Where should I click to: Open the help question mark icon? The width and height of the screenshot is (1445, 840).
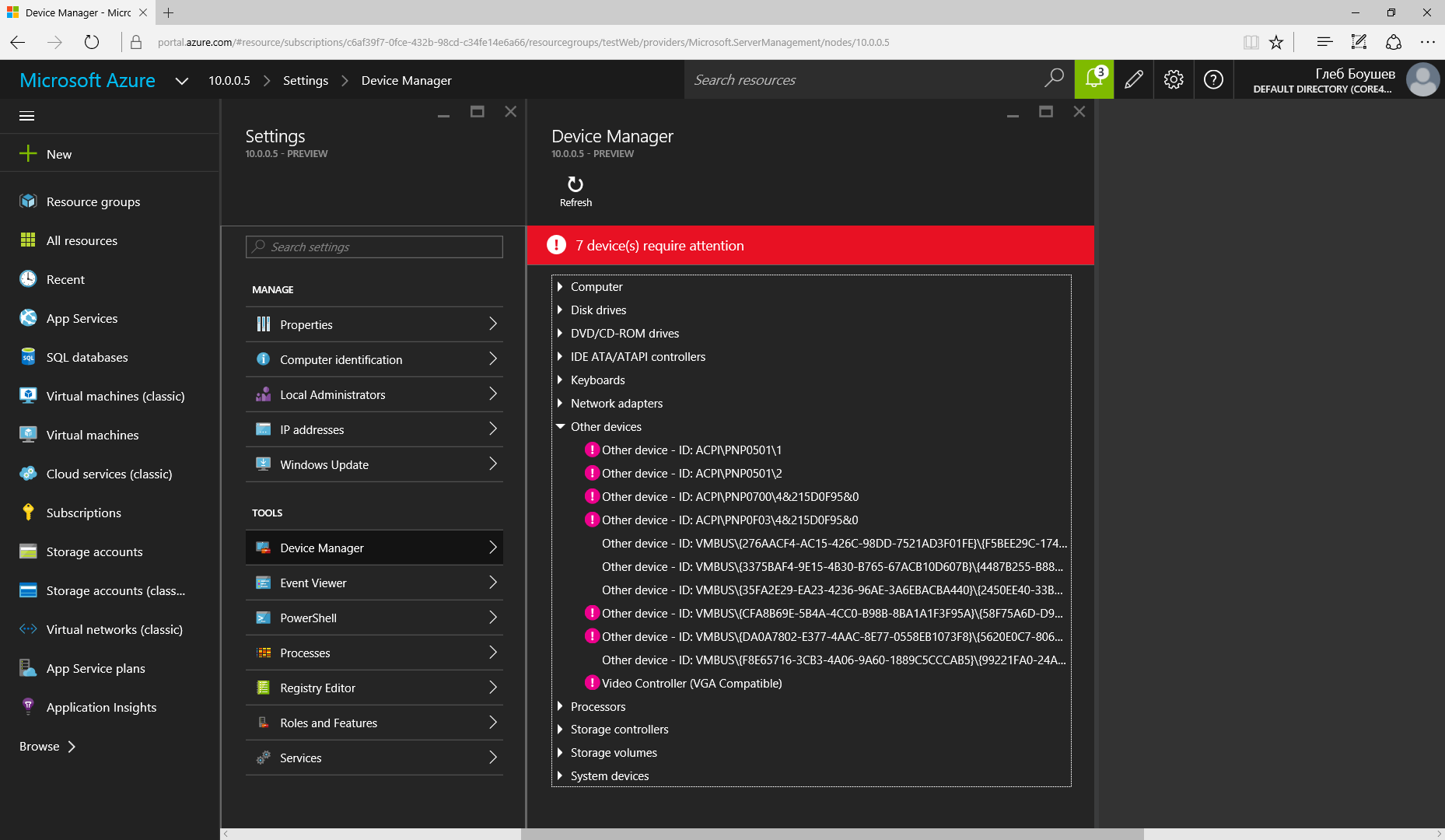(x=1213, y=79)
